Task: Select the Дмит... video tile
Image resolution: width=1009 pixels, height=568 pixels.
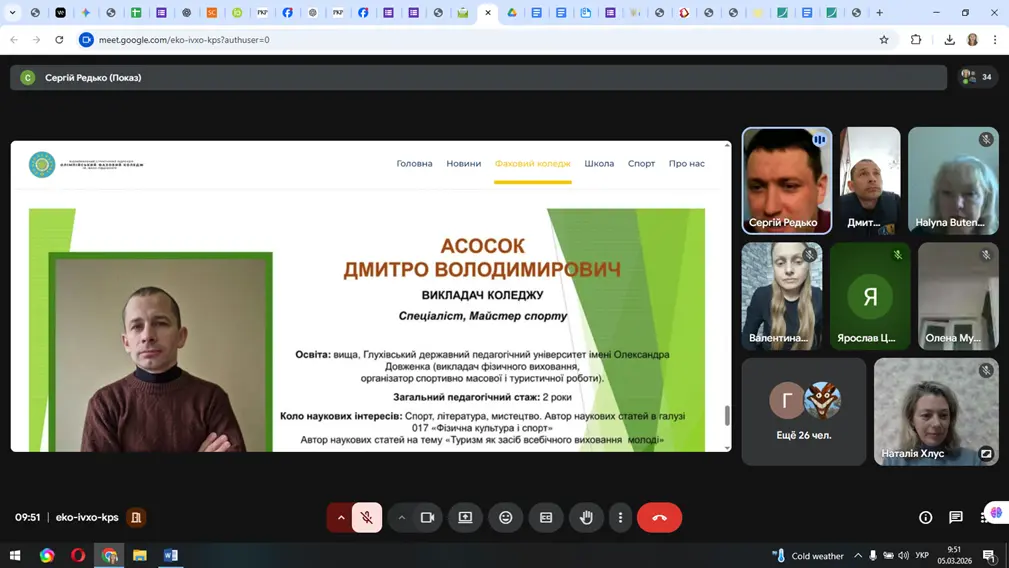Action: coord(870,181)
